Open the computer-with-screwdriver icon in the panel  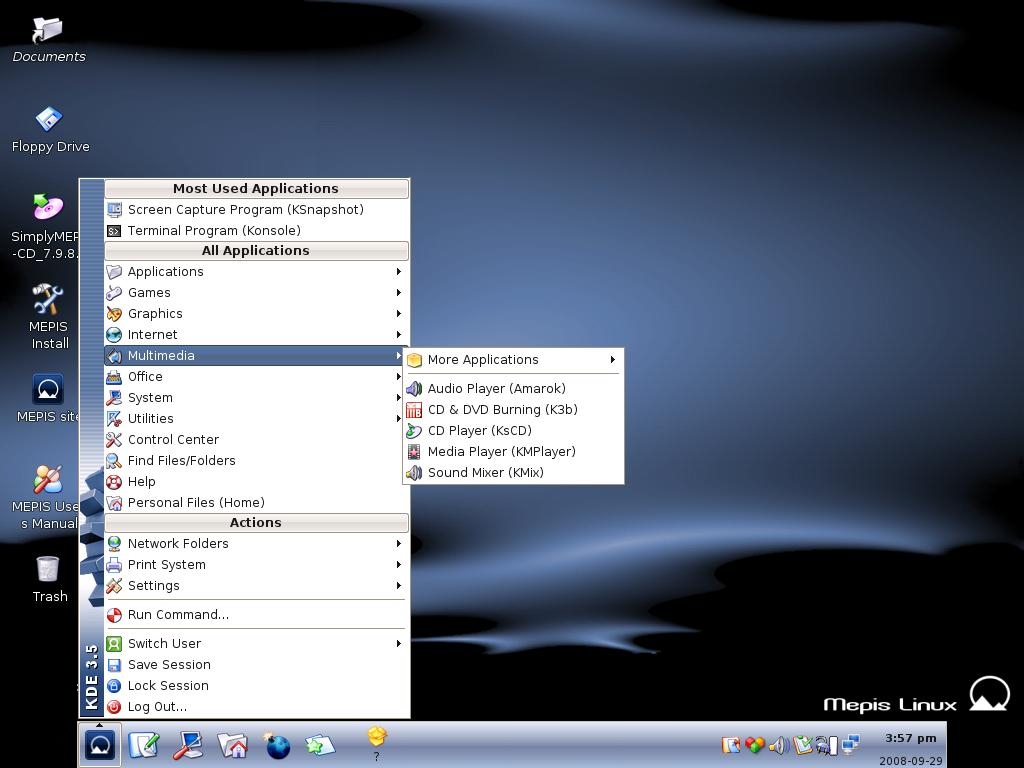pyautogui.click(x=188, y=745)
